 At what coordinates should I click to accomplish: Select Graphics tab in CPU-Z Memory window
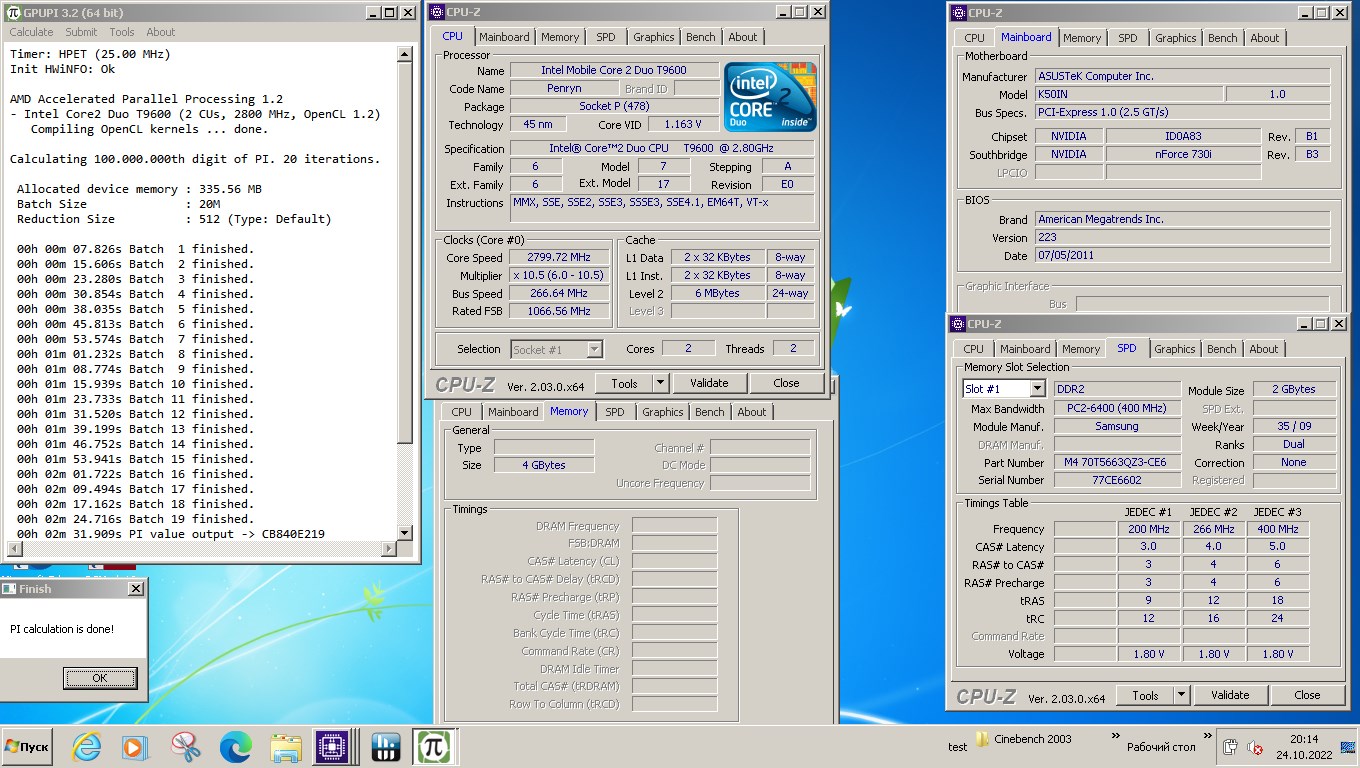tap(663, 412)
